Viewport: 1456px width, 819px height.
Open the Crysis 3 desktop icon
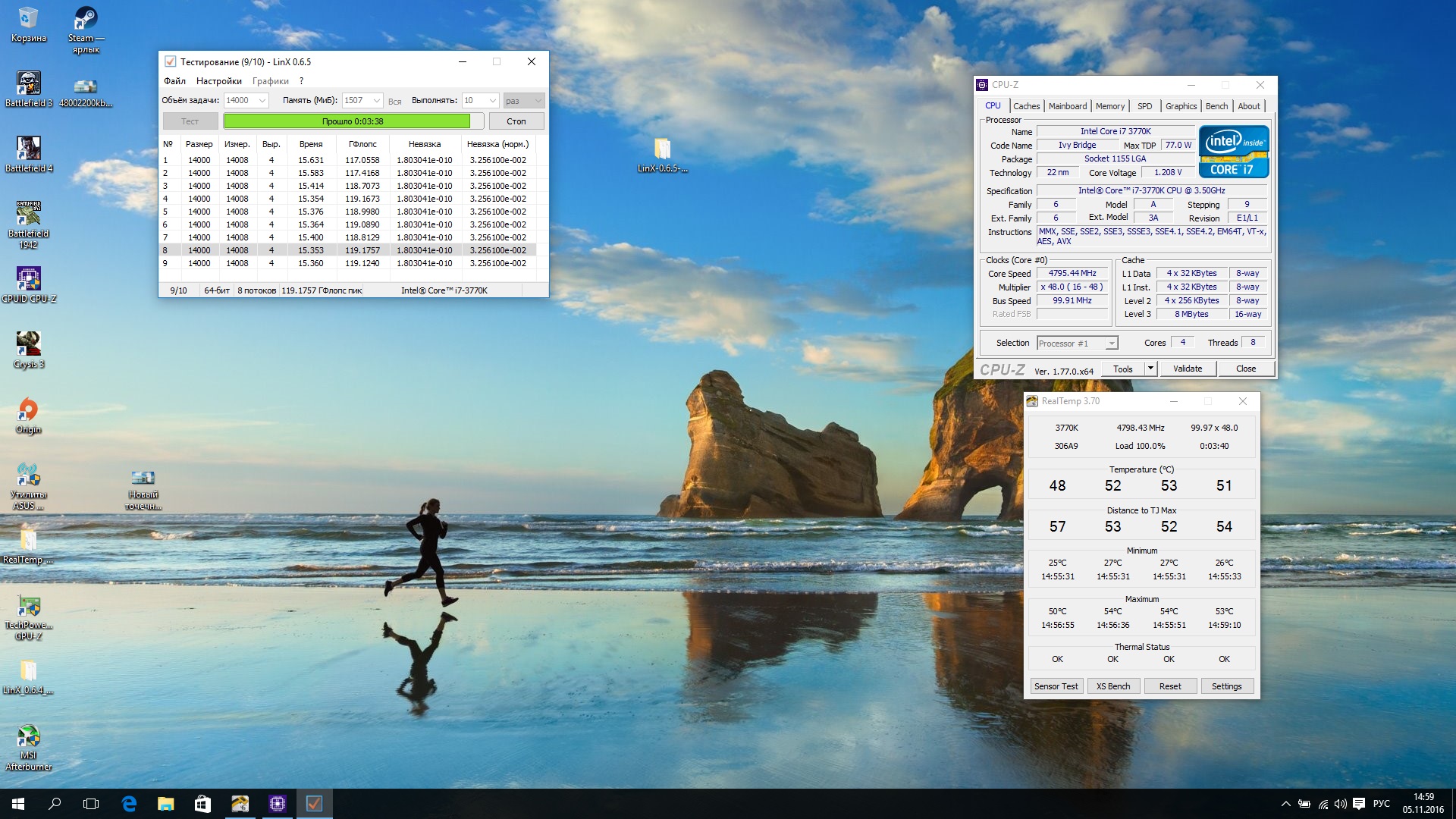click(x=29, y=344)
